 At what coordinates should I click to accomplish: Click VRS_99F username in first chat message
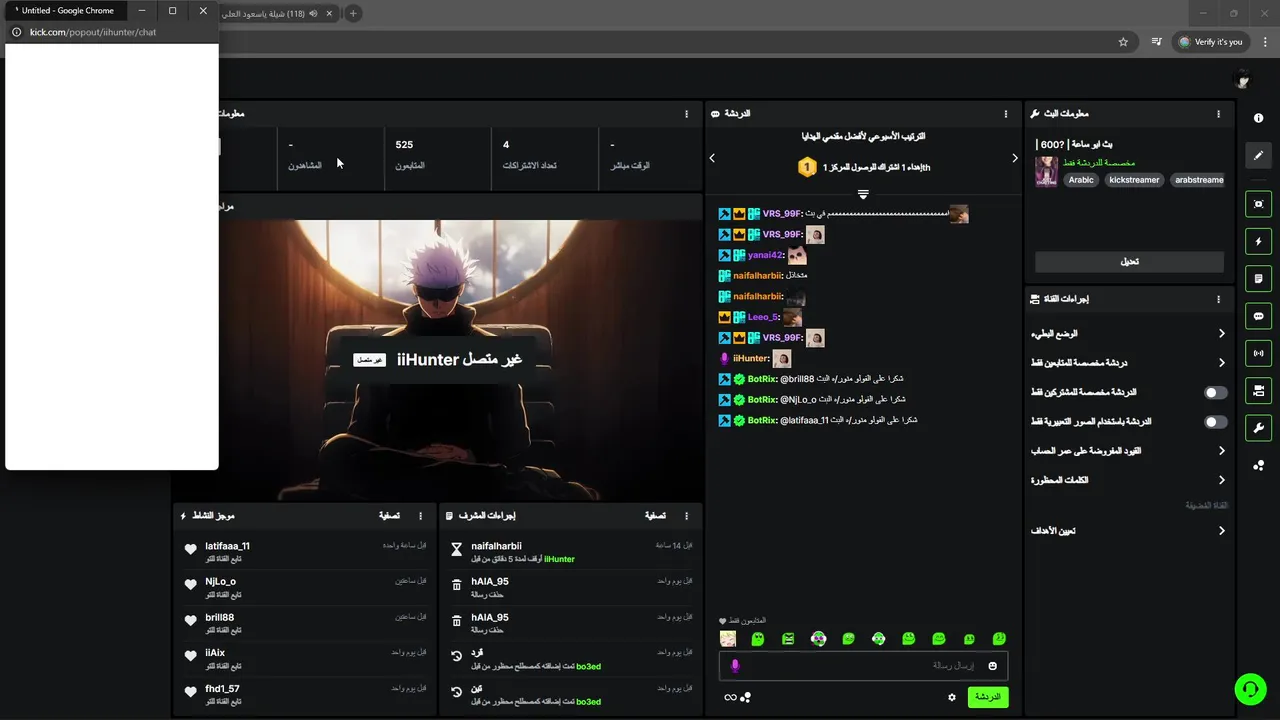pos(781,214)
